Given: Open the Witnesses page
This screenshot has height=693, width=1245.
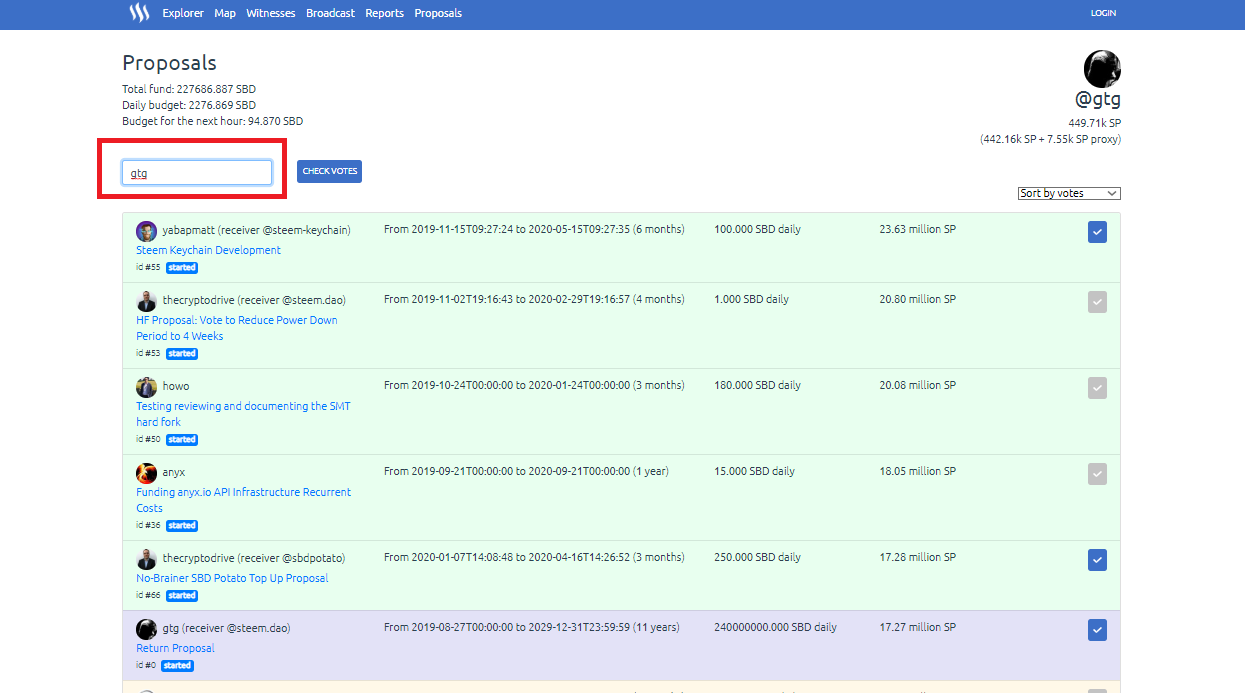Looking at the screenshot, I should point(271,13).
